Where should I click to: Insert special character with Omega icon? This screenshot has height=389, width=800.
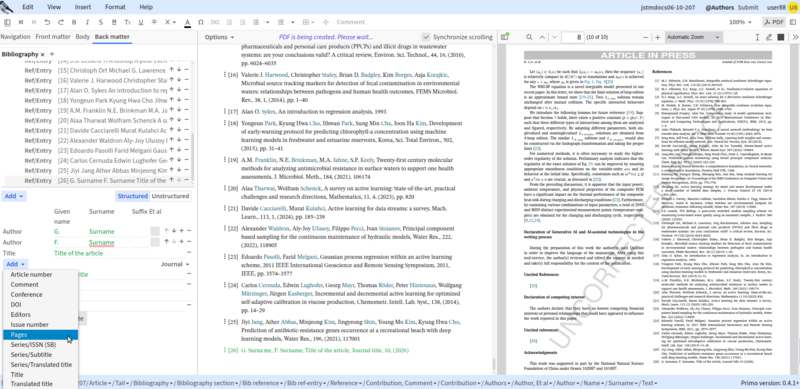(201, 22)
